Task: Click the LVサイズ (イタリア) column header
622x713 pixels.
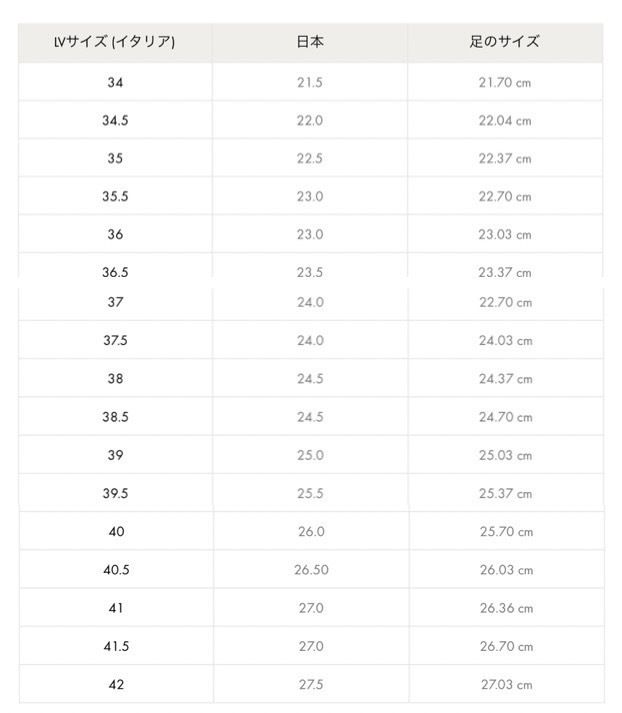Action: pos(115,42)
